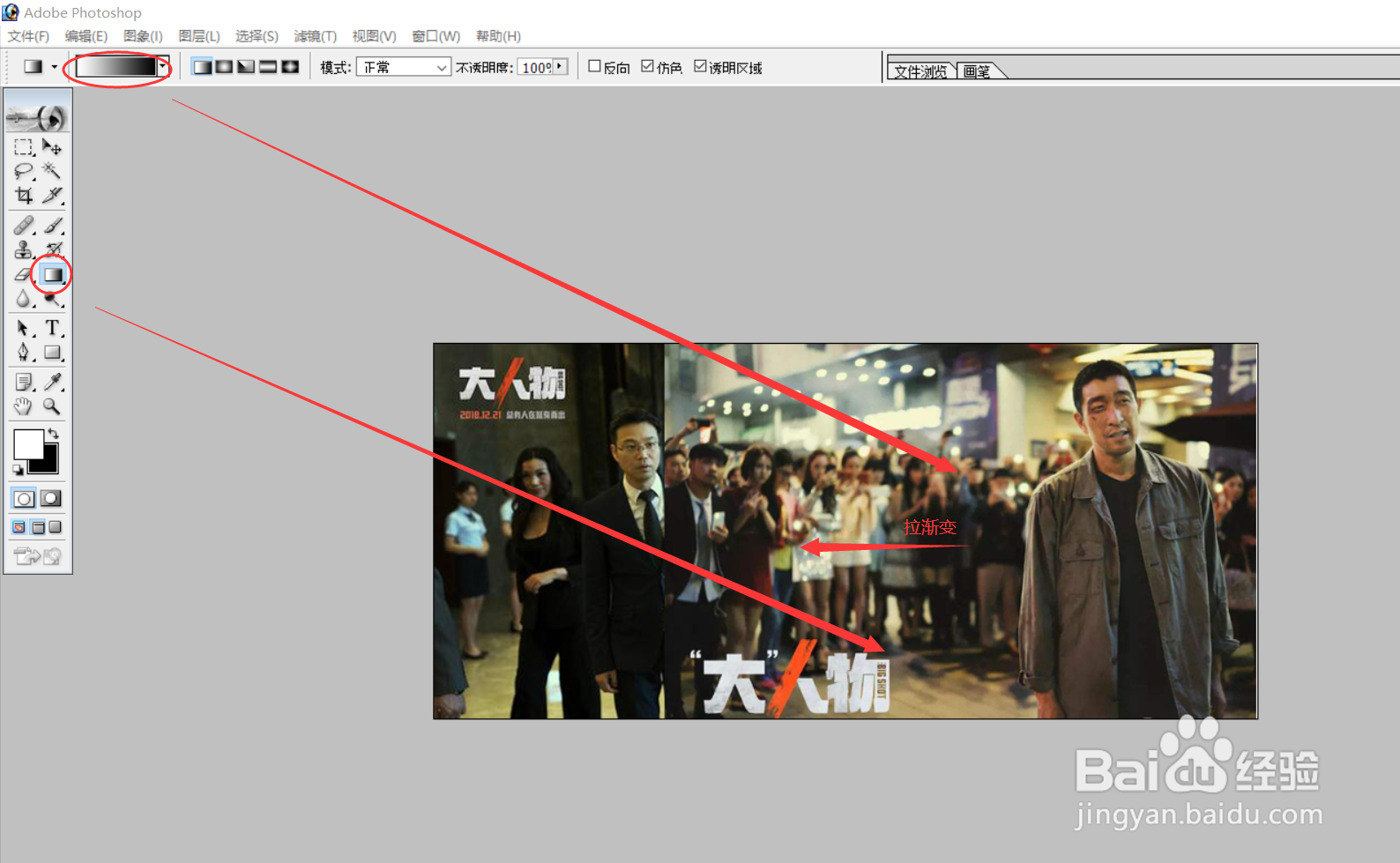
Task: Select the Brush tool
Action: point(52,226)
